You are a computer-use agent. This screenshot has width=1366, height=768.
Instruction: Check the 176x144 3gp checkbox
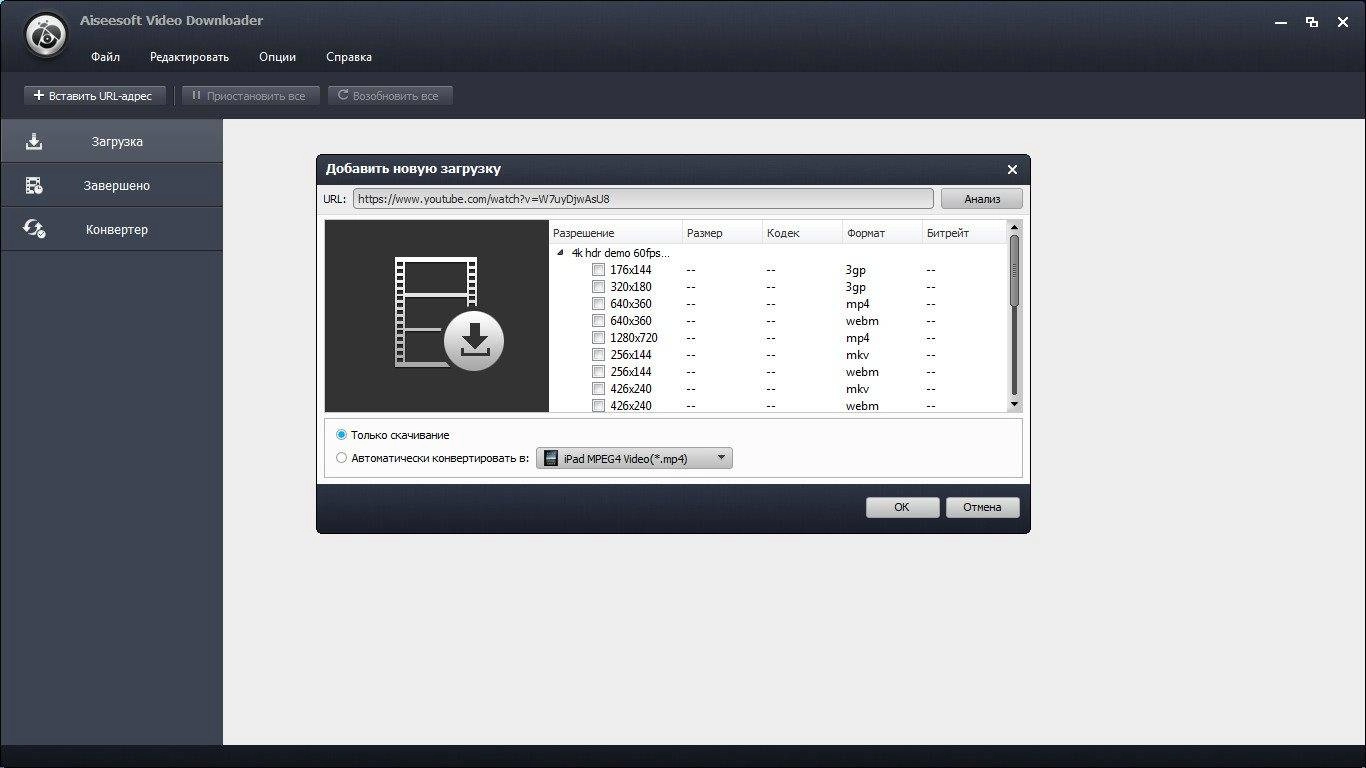[x=598, y=270]
